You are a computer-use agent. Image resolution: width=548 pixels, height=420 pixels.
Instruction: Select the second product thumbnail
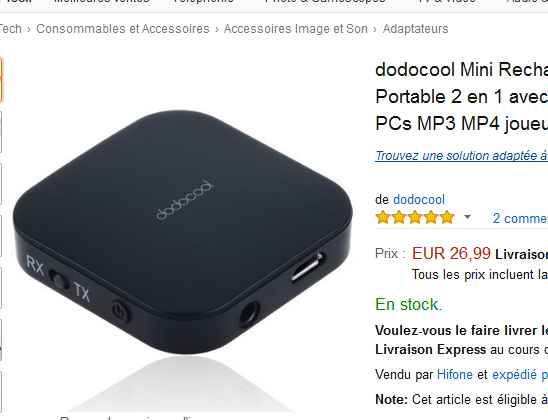point(1,132)
